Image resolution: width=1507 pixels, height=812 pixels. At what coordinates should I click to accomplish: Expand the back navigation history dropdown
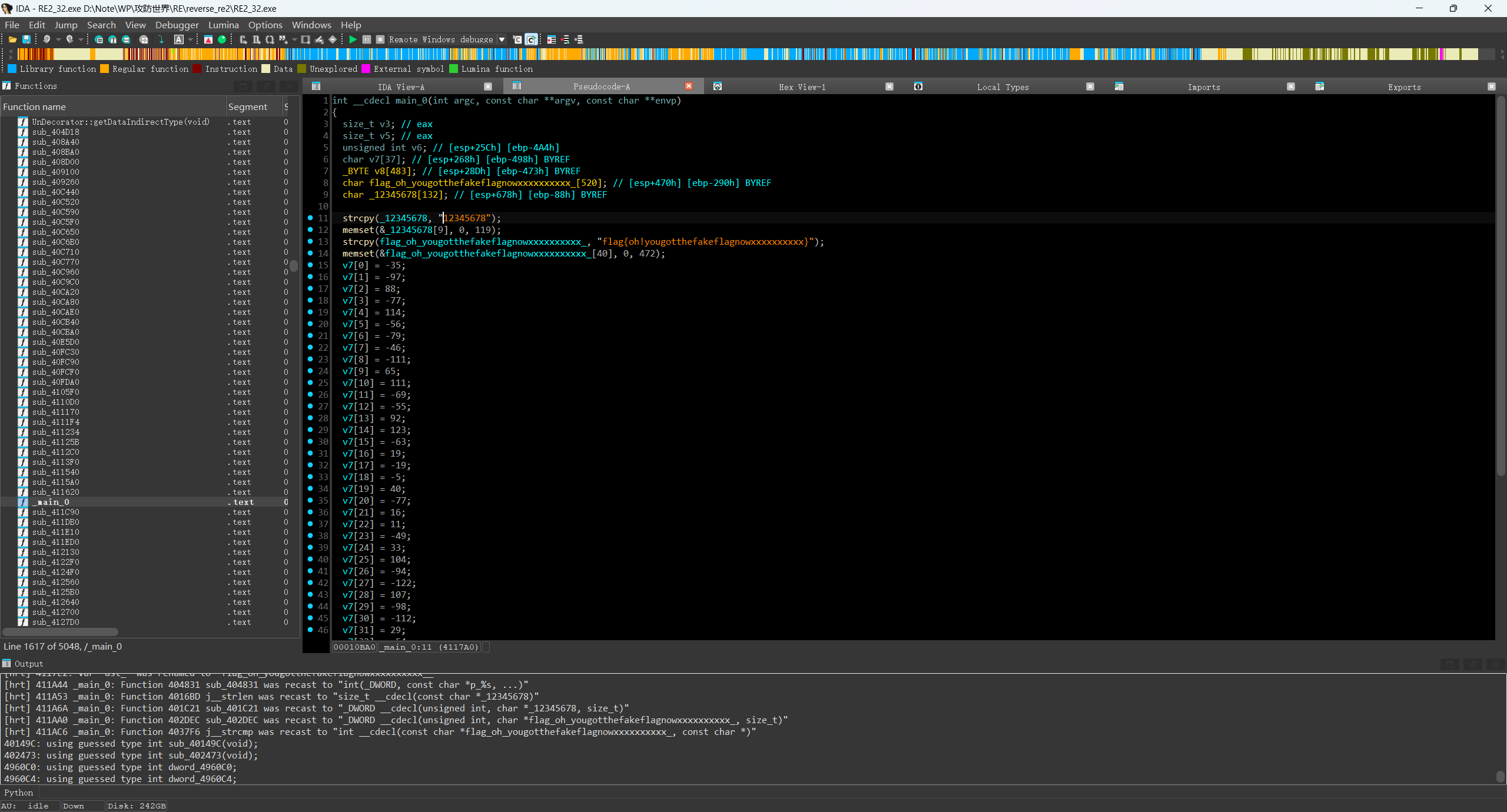(x=58, y=39)
